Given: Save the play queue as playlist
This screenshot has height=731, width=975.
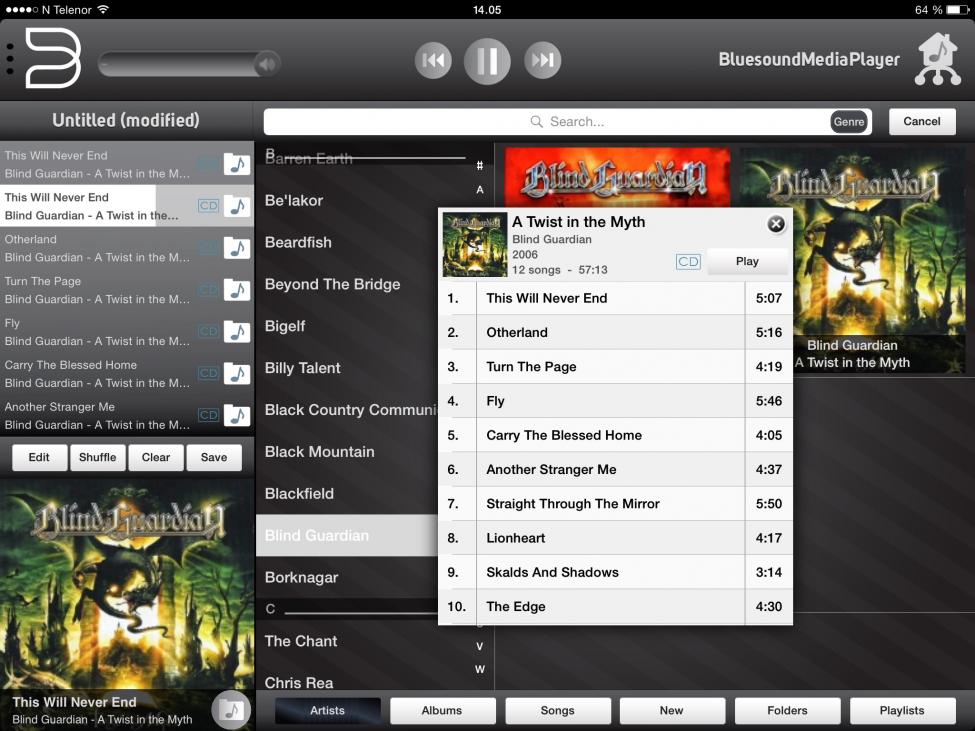Looking at the screenshot, I should coord(214,457).
